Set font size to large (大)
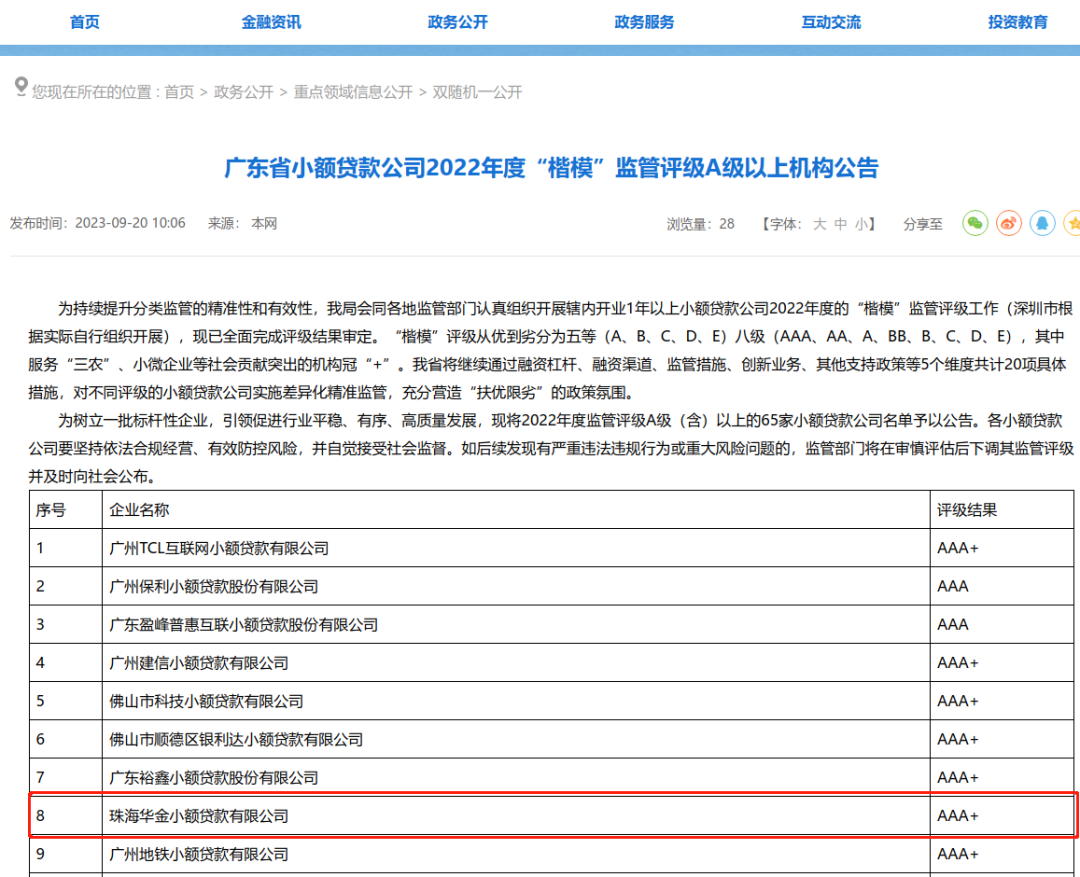This screenshot has width=1080, height=877. (x=819, y=224)
